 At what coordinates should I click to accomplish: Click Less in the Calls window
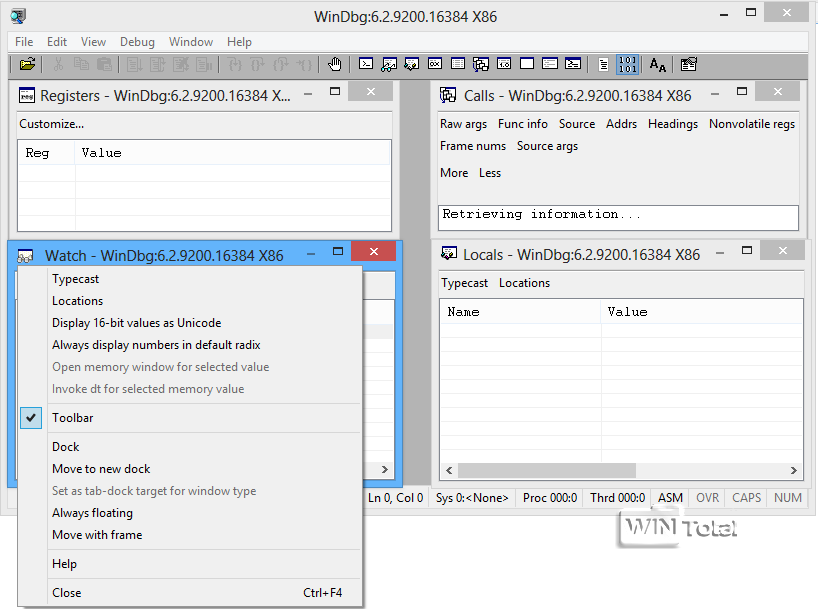(x=490, y=173)
